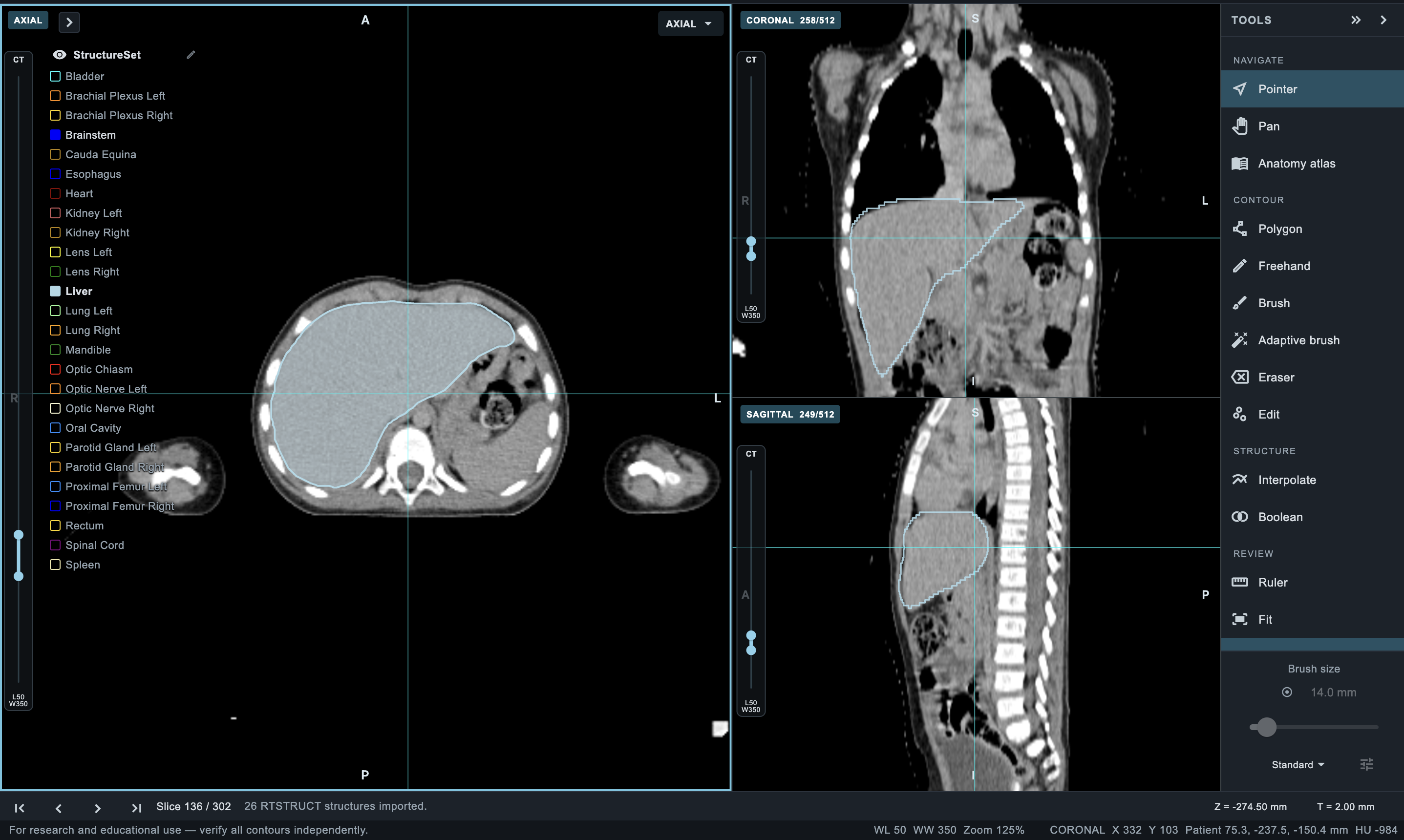Adjust the Brush size slider handle

click(1266, 727)
